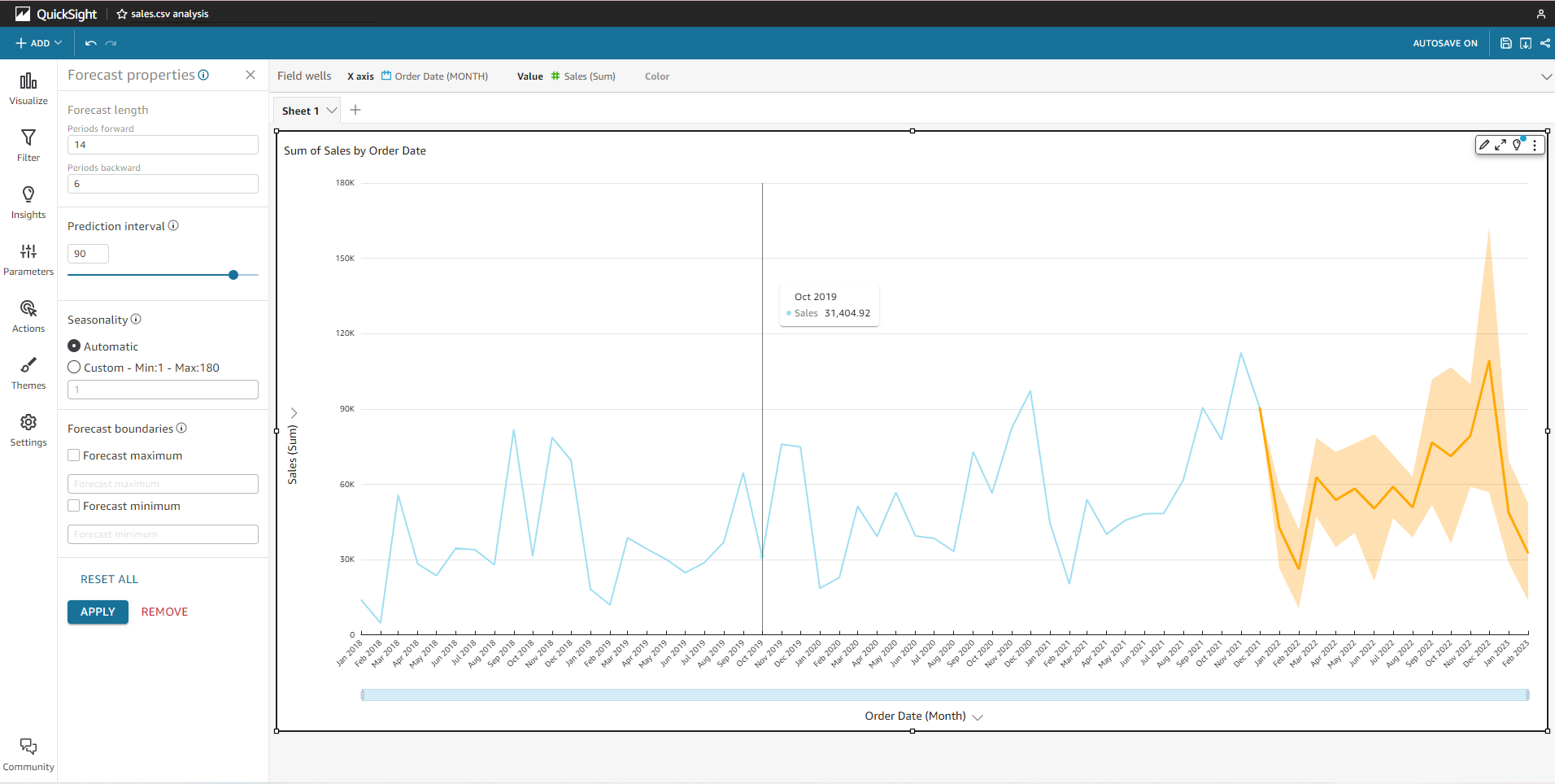Click the QuickSight logo
The height and width of the screenshot is (784, 1555).
click(56, 14)
